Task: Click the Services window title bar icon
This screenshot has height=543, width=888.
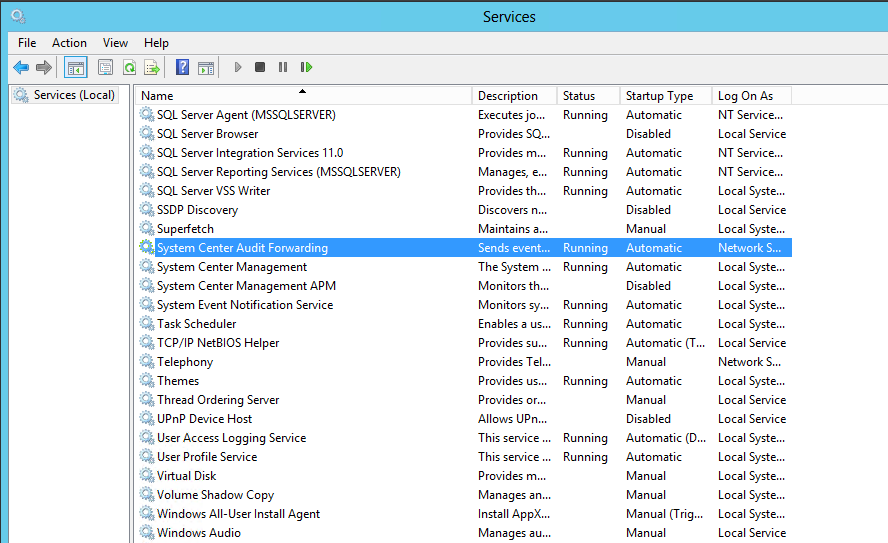Action: point(18,16)
